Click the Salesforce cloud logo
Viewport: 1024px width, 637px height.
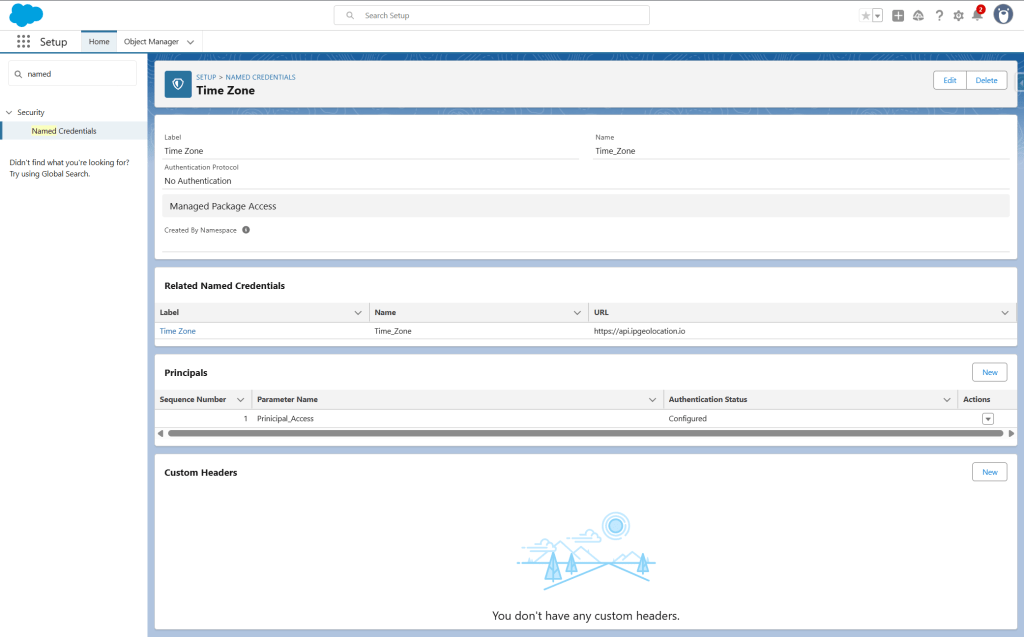pos(26,15)
